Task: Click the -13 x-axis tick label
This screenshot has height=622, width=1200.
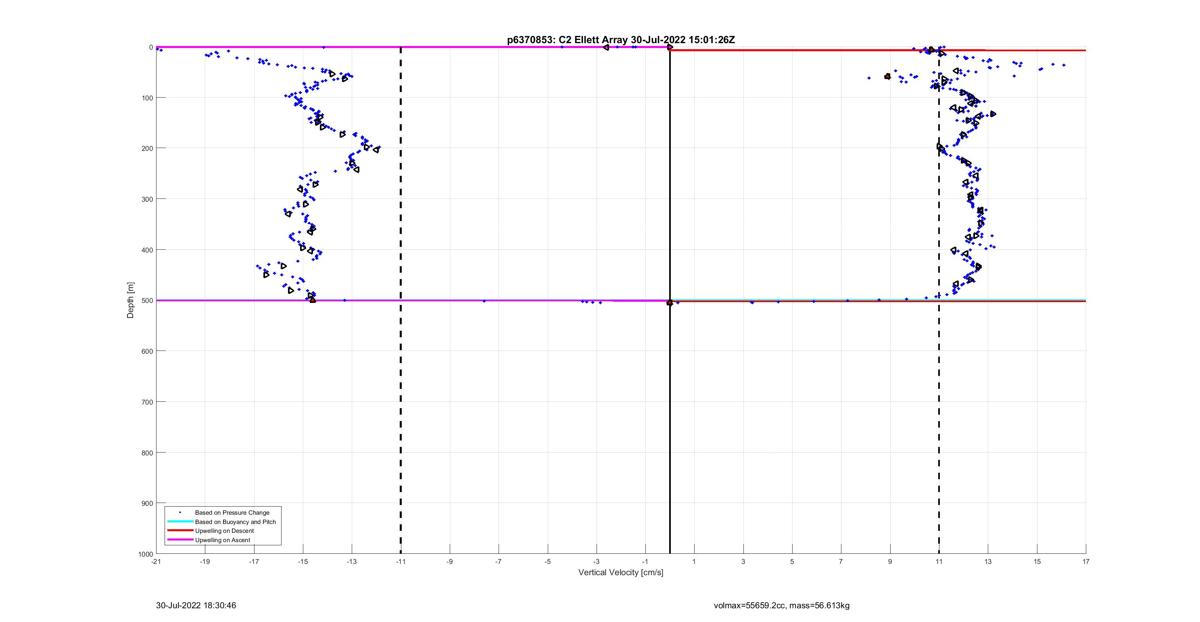Action: pyautogui.click(x=352, y=561)
